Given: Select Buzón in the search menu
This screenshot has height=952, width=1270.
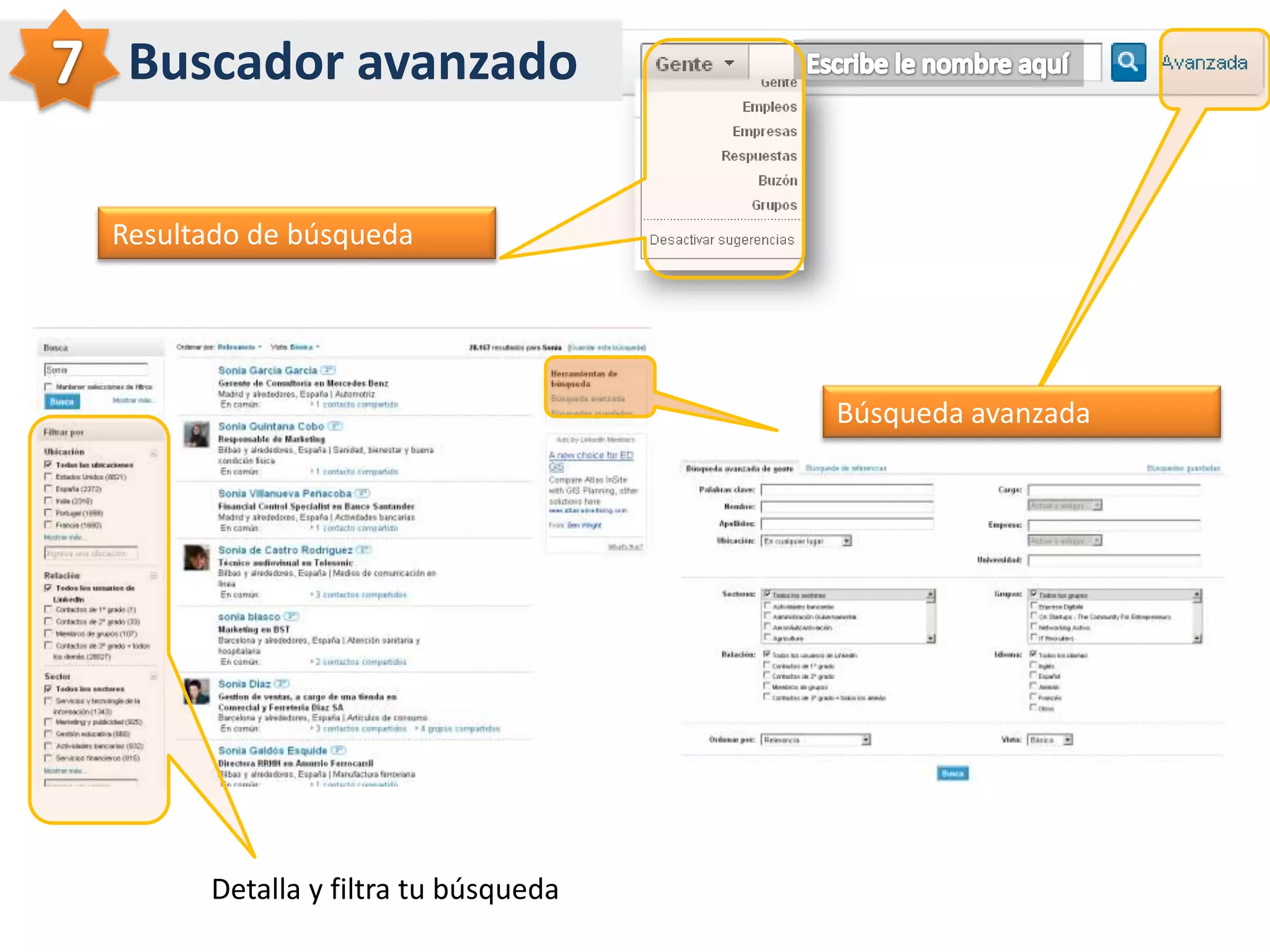Looking at the screenshot, I should coord(778,180).
